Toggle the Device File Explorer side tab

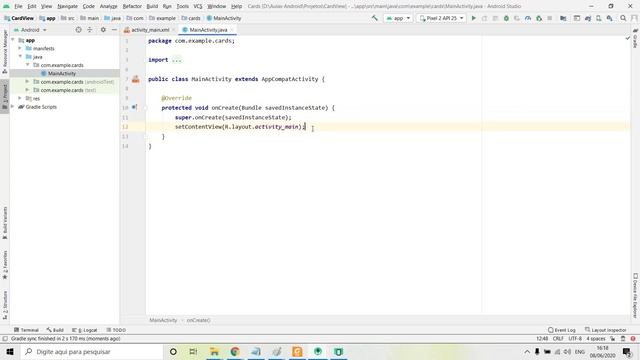pyautogui.click(x=635, y=295)
